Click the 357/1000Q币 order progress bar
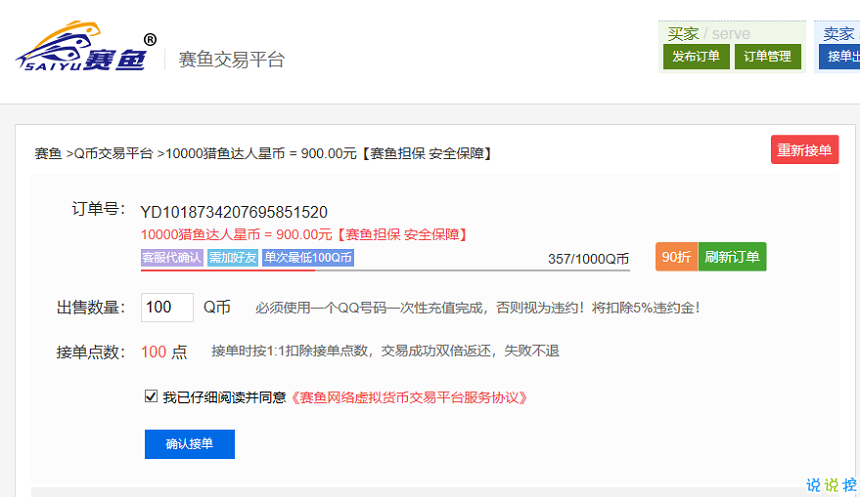The height and width of the screenshot is (497, 860). click(x=385, y=270)
